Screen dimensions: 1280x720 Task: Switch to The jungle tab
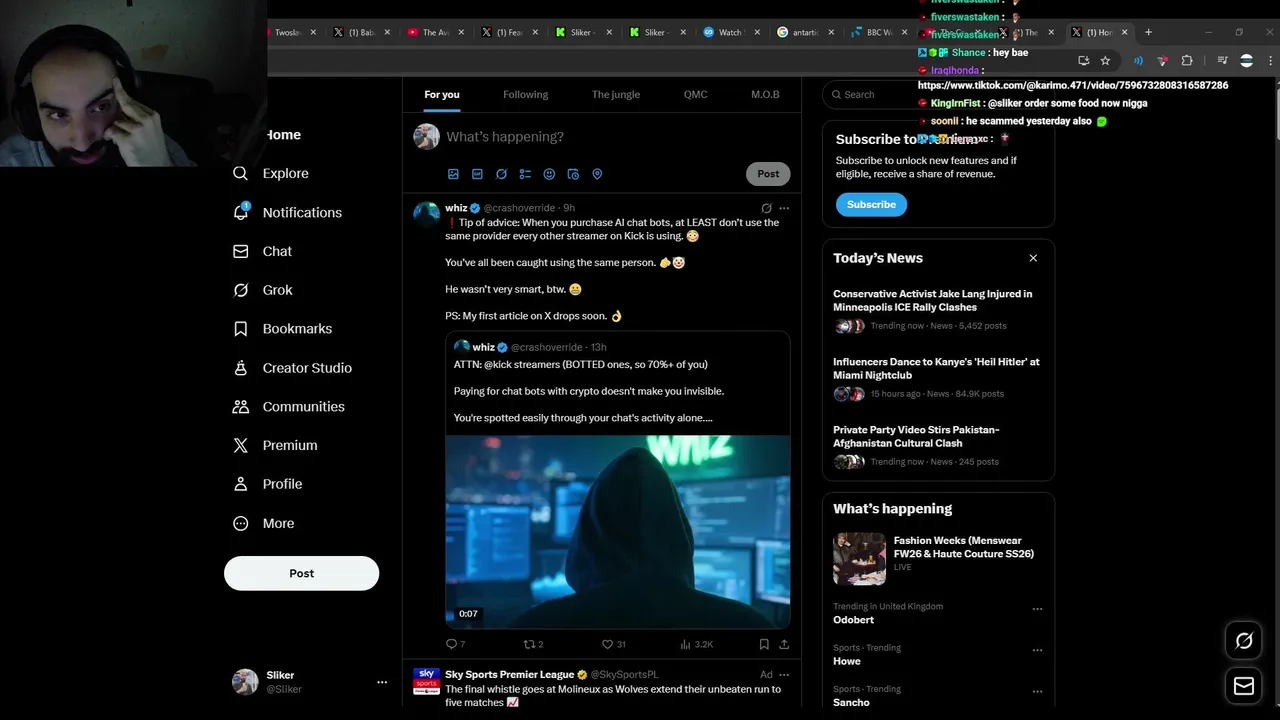click(616, 94)
